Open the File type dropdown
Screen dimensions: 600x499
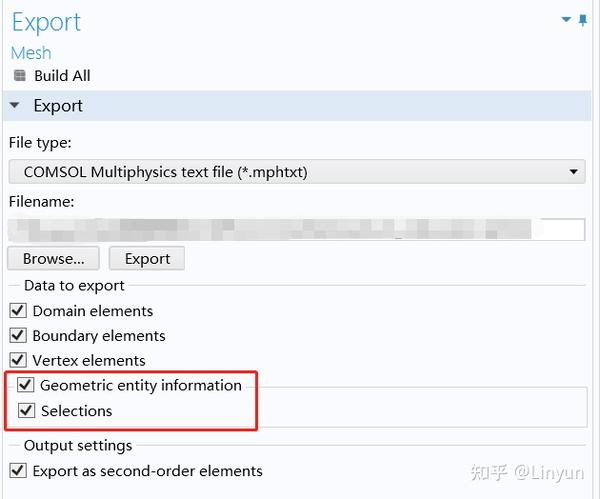[x=296, y=172]
